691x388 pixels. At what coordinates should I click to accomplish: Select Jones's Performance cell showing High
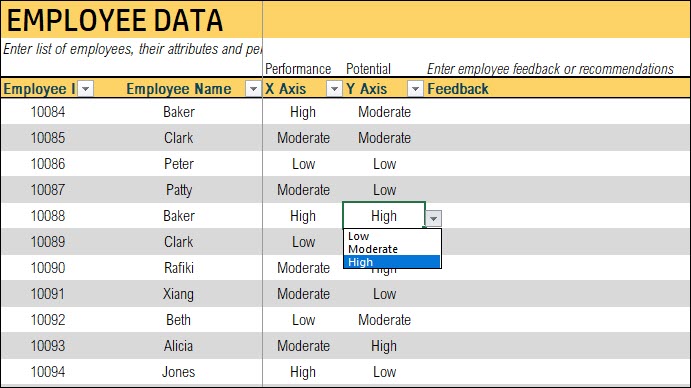coord(303,372)
